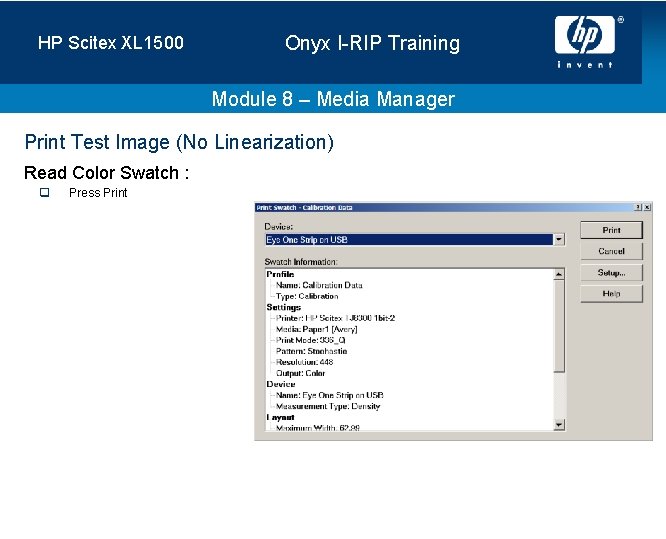The width and height of the screenshot is (666, 539).
Task: Click the Help button
Action: [611, 293]
